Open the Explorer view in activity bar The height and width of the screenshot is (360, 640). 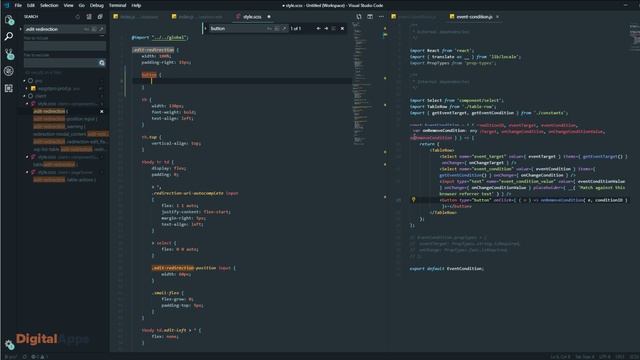pos(9,20)
